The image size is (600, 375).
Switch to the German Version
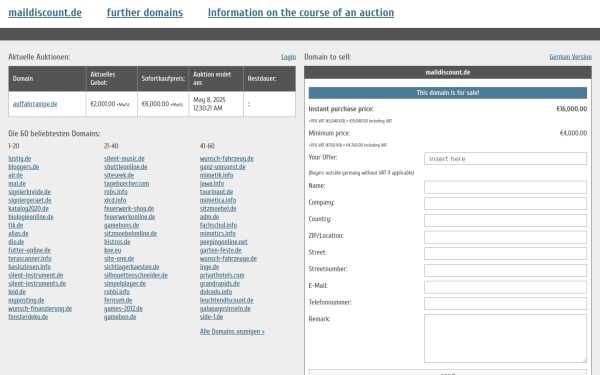571,57
